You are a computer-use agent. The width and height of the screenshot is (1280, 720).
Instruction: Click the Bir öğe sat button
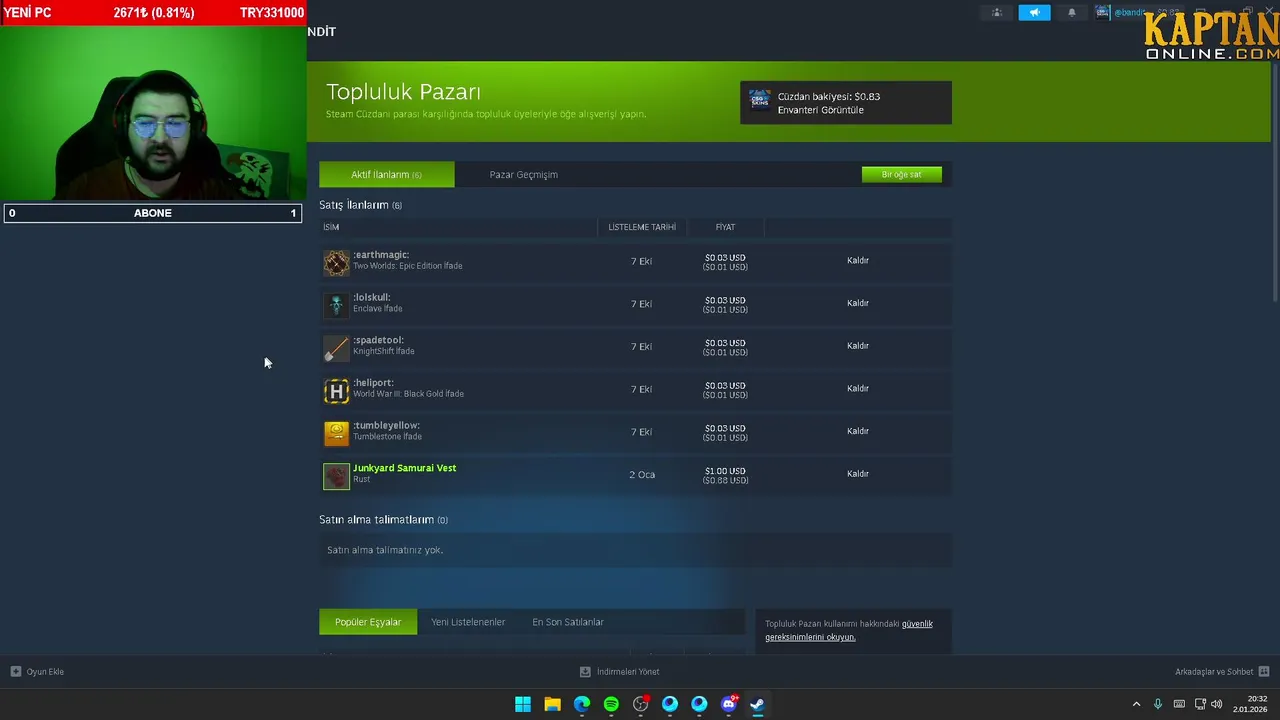(x=901, y=174)
